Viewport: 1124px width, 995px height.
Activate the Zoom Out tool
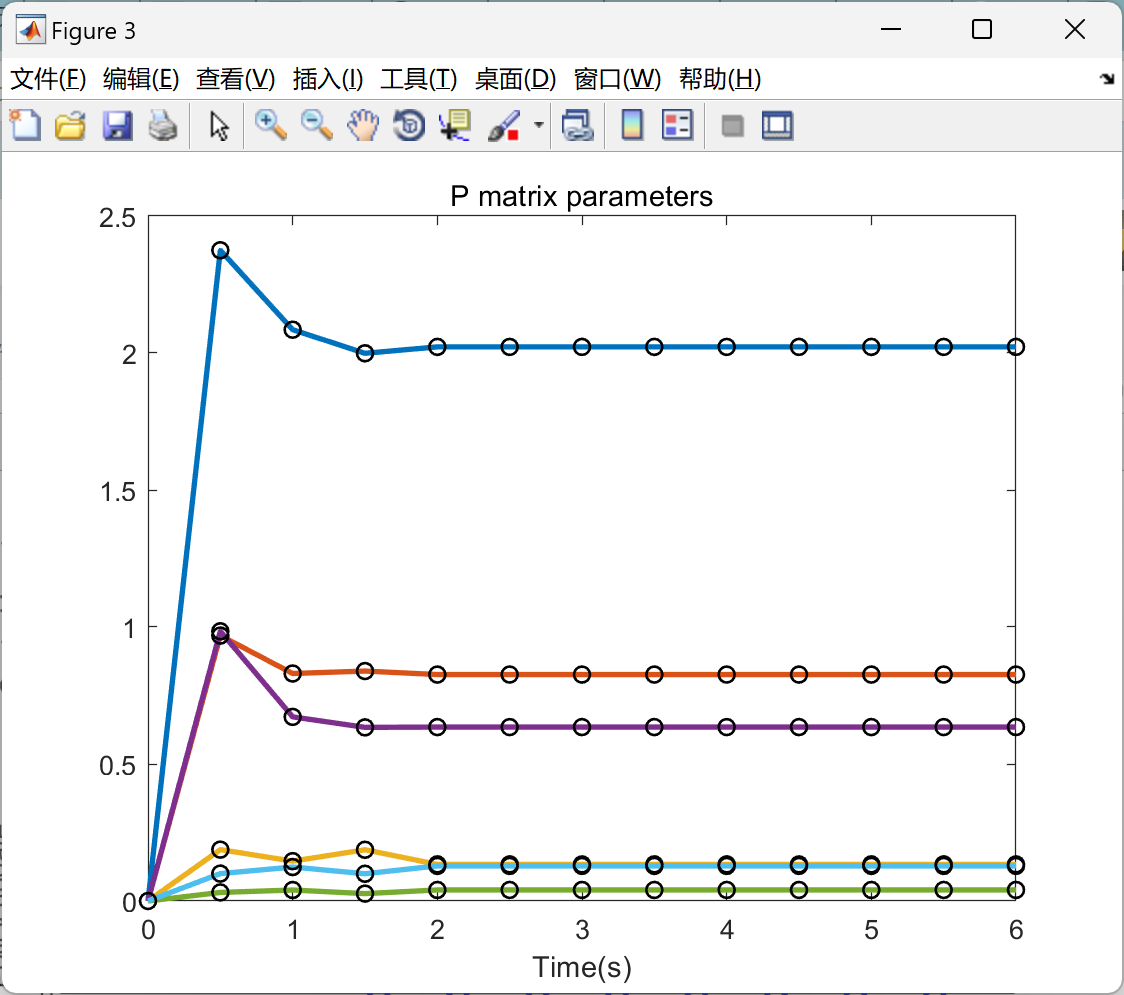[316, 125]
